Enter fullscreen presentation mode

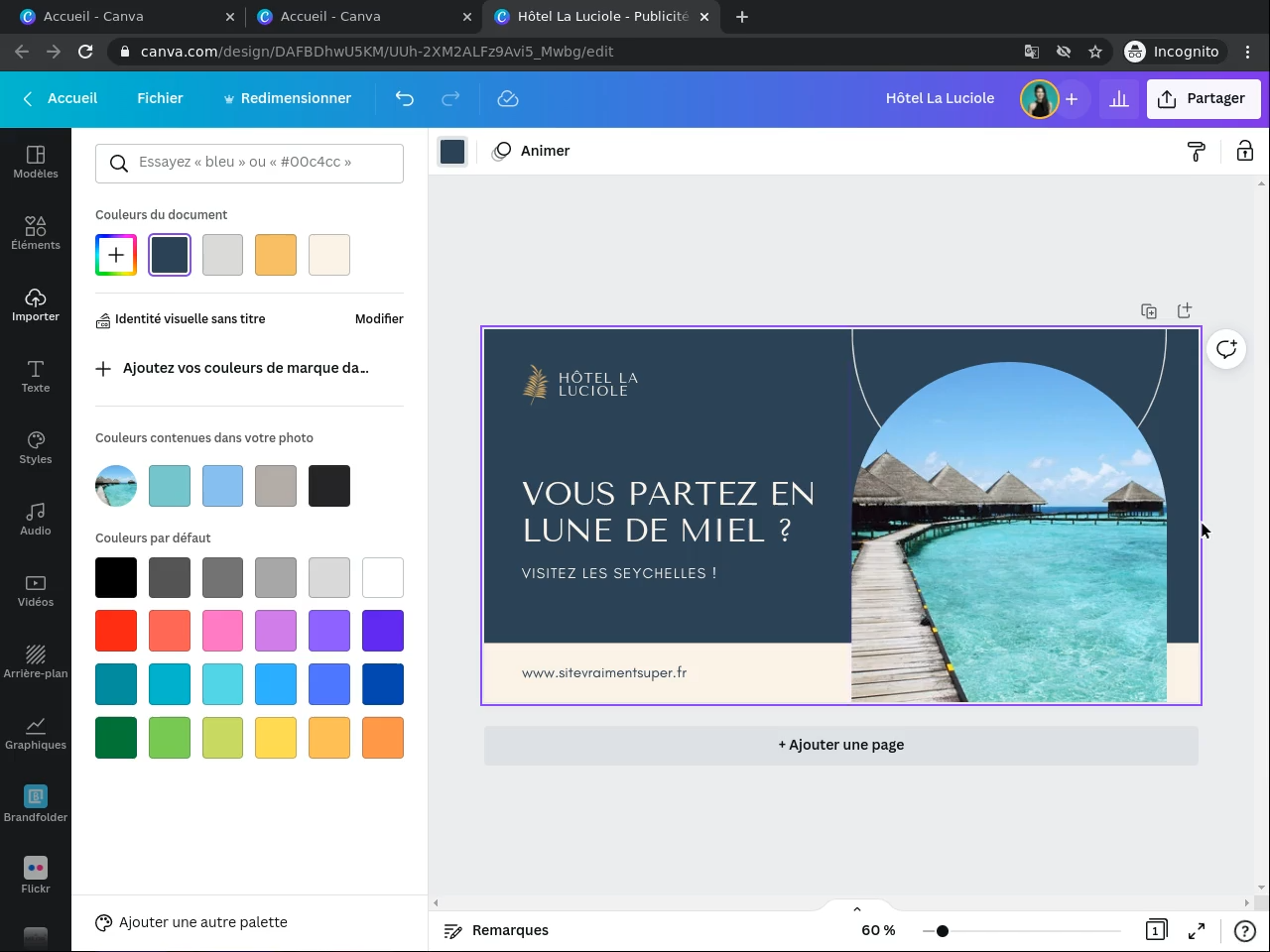(x=1197, y=930)
